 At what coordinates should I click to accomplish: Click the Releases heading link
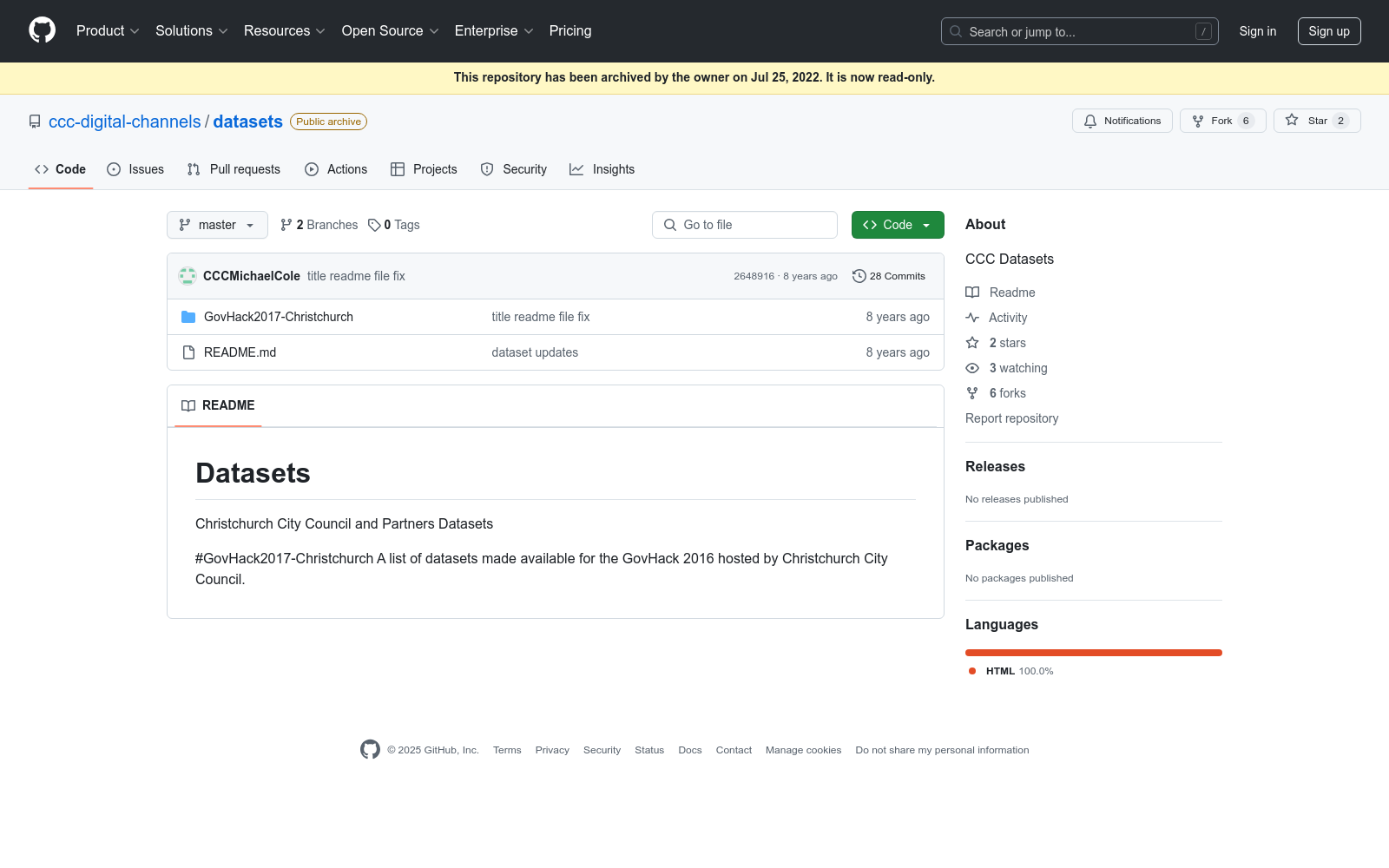coord(995,466)
